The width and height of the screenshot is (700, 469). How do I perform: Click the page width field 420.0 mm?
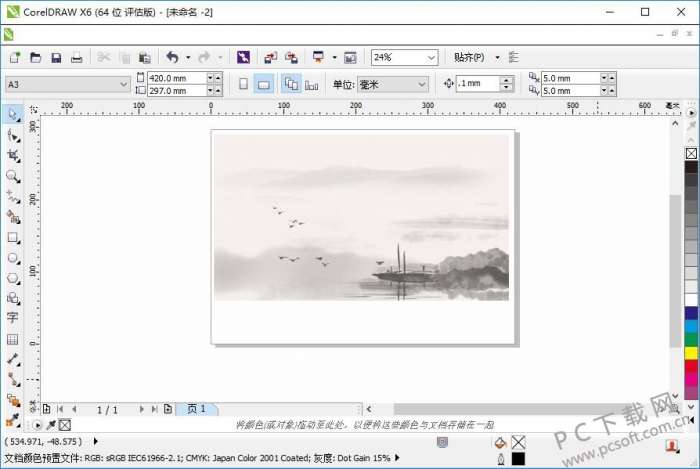point(177,78)
